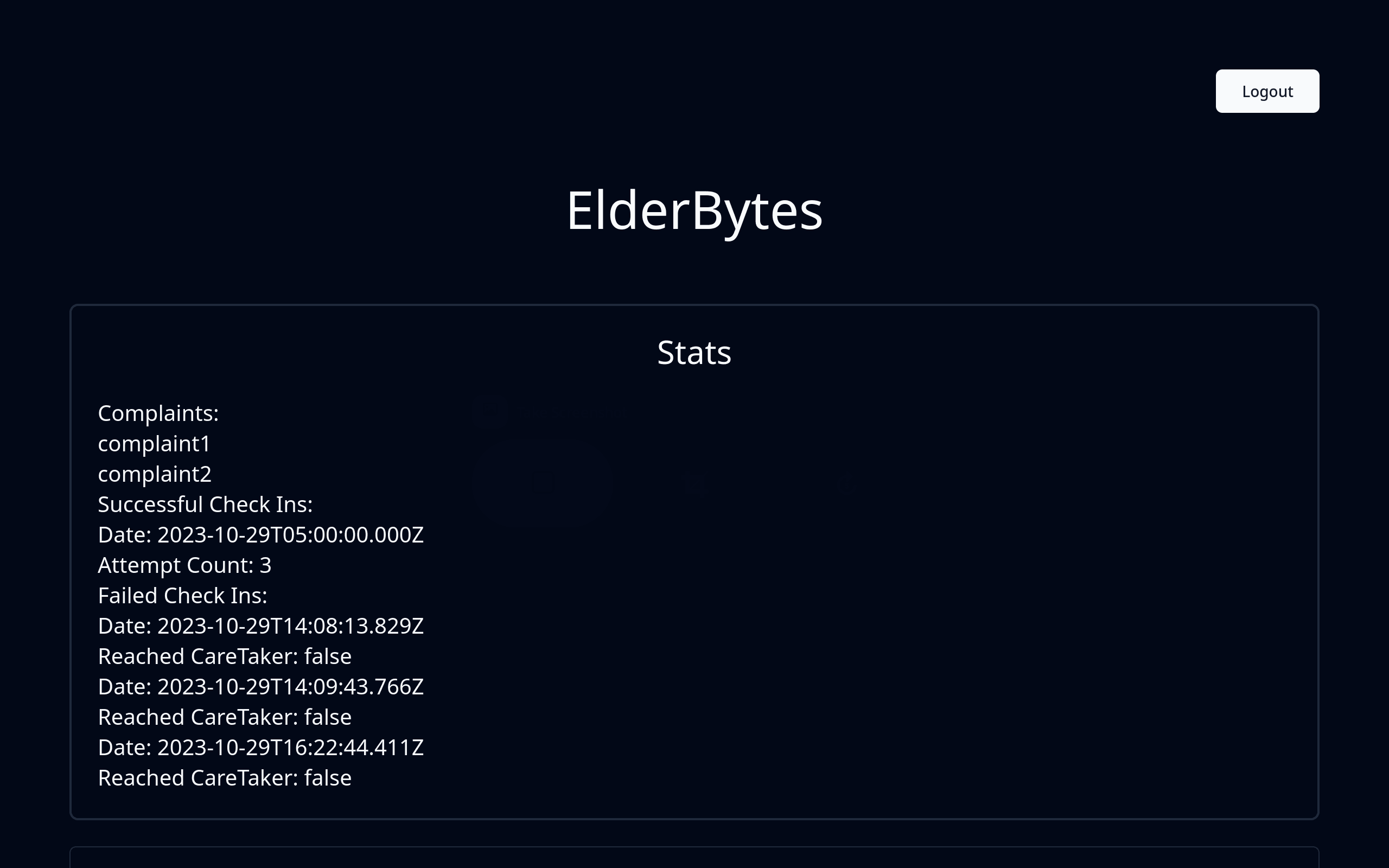Click the 'Date:' label of the successful check-in

pos(125,535)
